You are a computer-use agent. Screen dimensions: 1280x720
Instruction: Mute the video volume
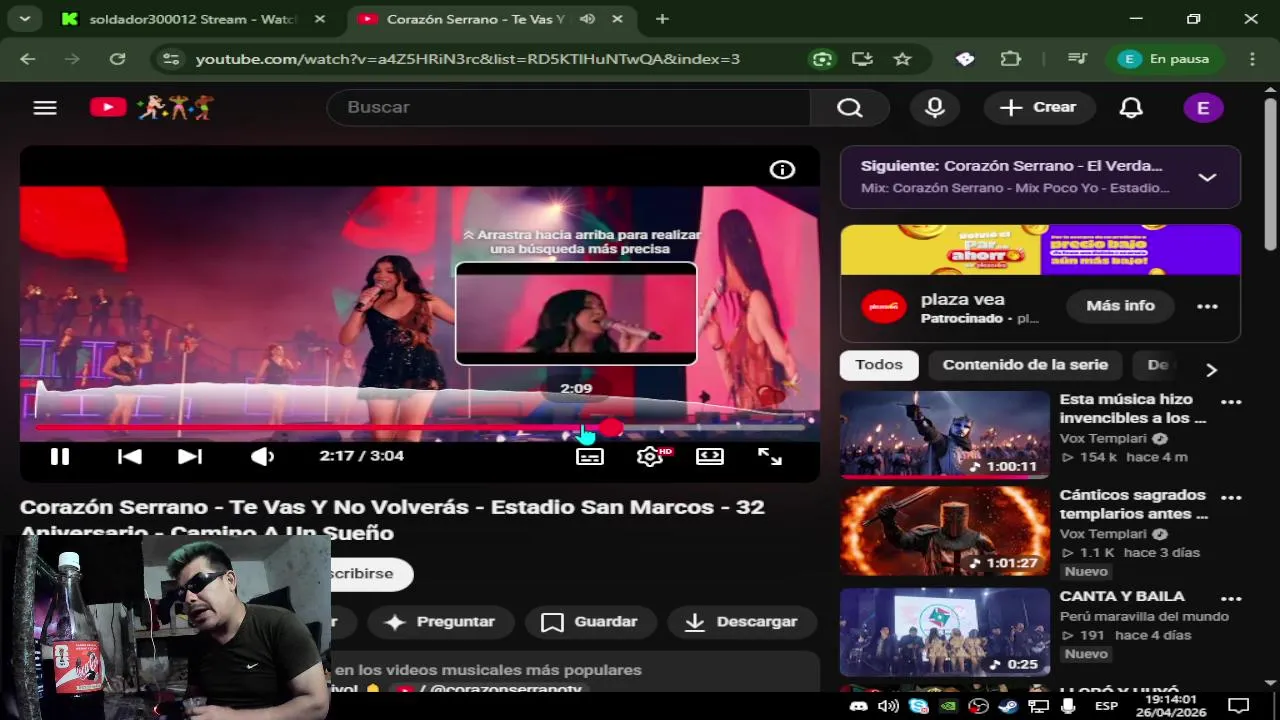(262, 456)
